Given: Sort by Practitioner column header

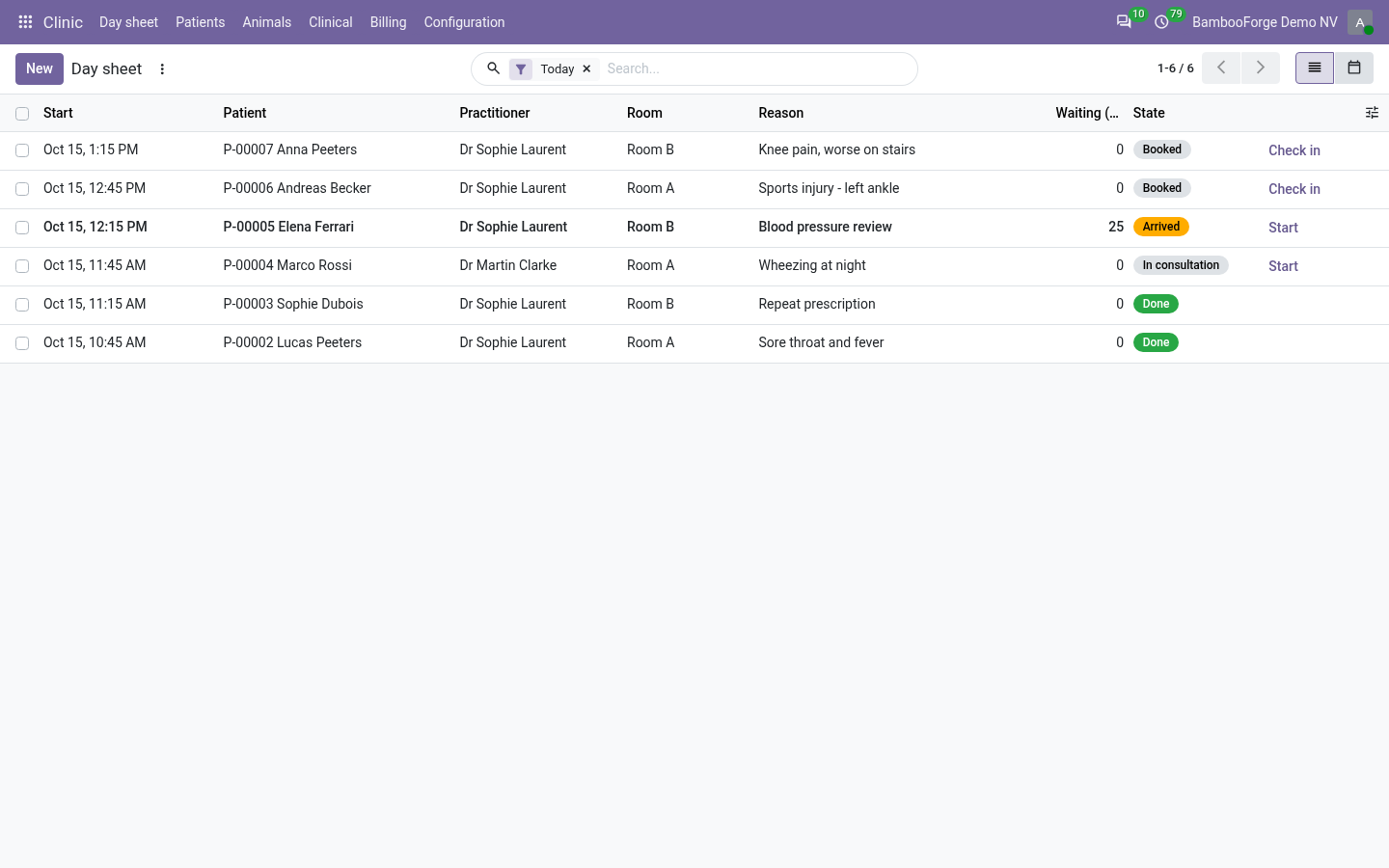Looking at the screenshot, I should [x=494, y=113].
